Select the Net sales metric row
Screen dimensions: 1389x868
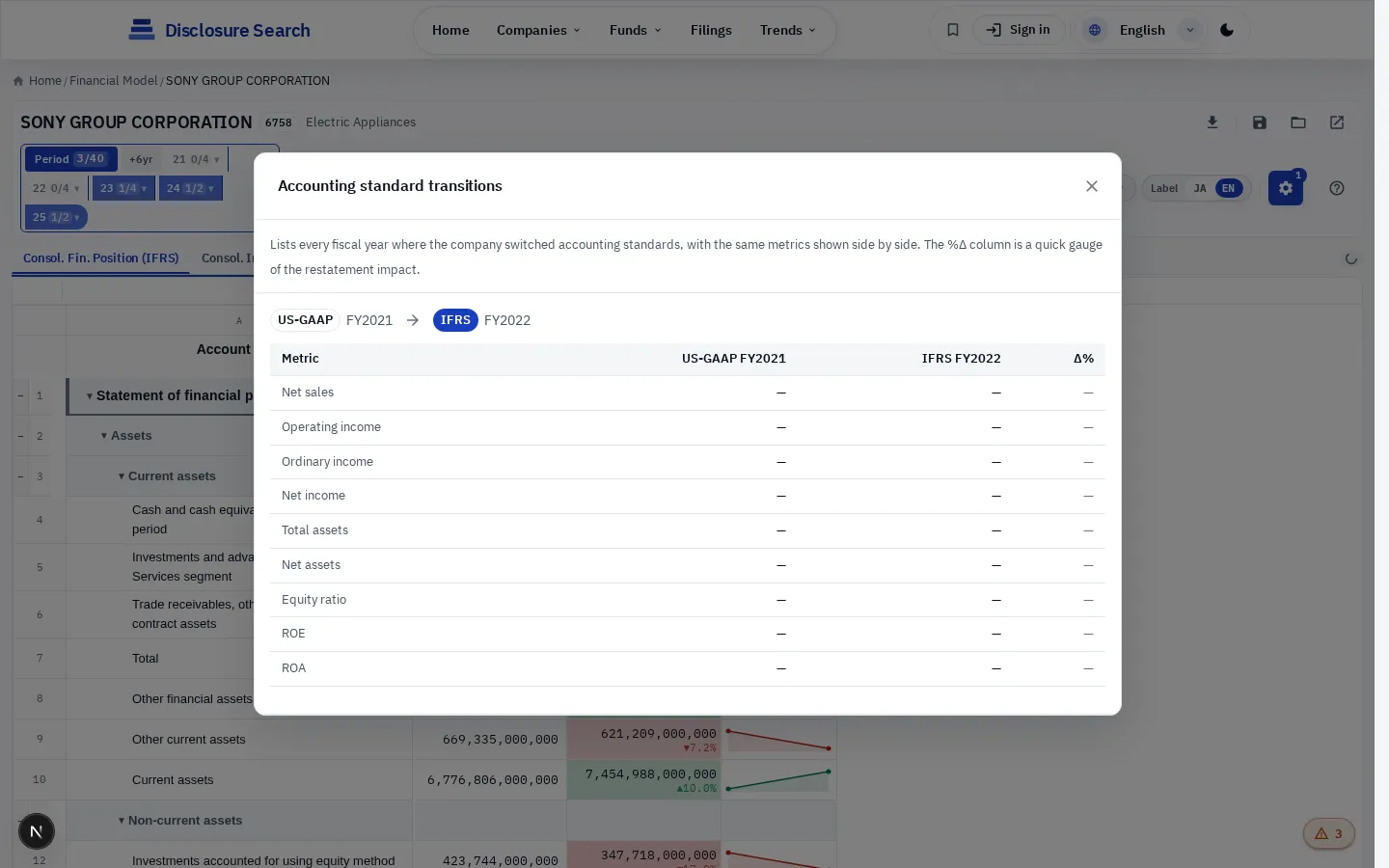(688, 393)
